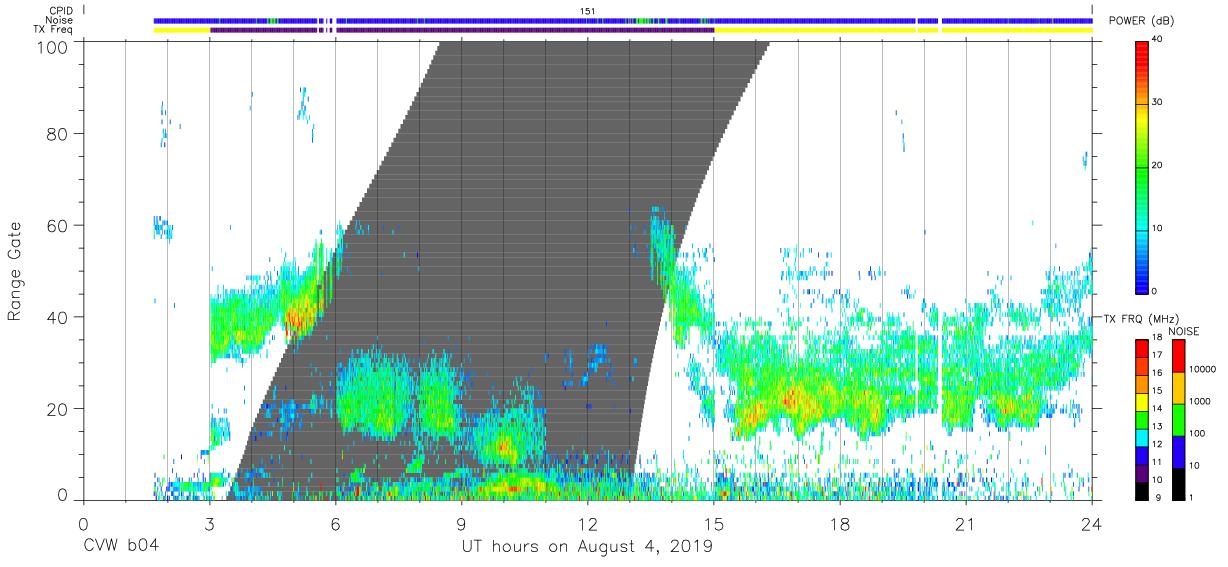Click the x-axis tick label '24'
1228x567 pixels.
point(1092,525)
